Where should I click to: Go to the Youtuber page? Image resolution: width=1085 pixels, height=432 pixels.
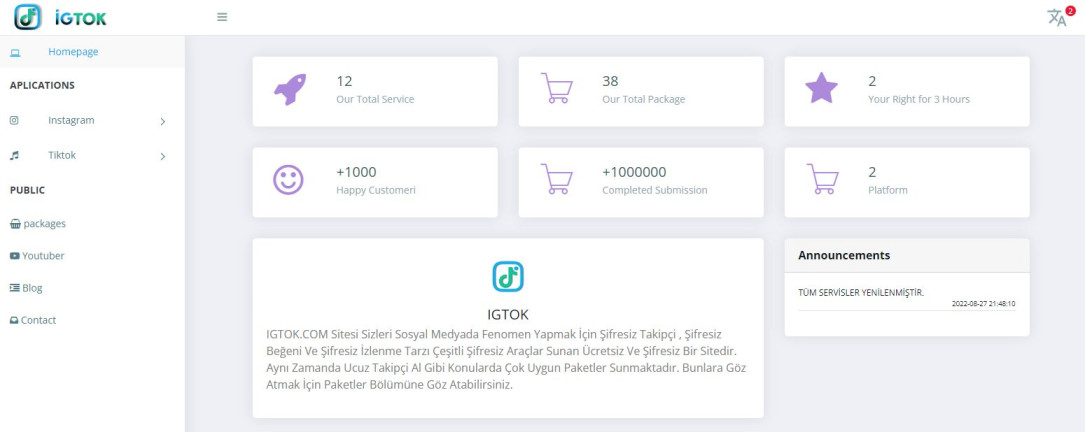[x=37, y=255]
